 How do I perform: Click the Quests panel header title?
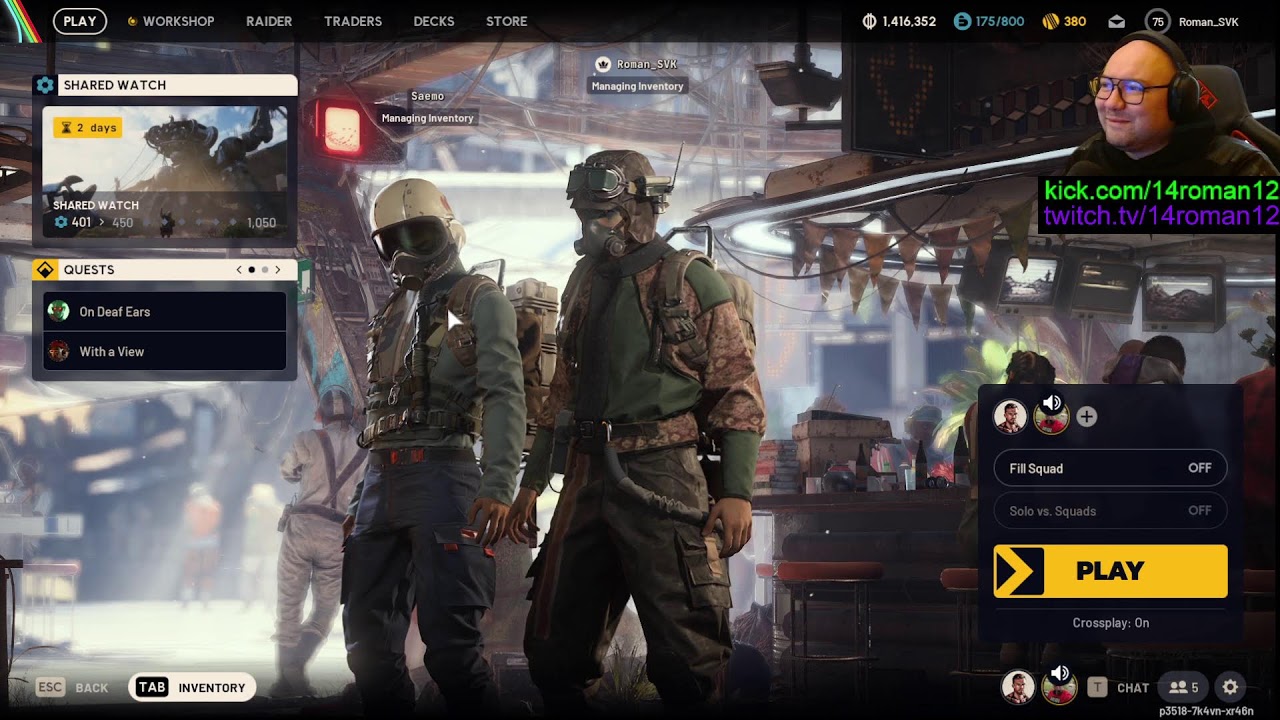pyautogui.click(x=89, y=270)
